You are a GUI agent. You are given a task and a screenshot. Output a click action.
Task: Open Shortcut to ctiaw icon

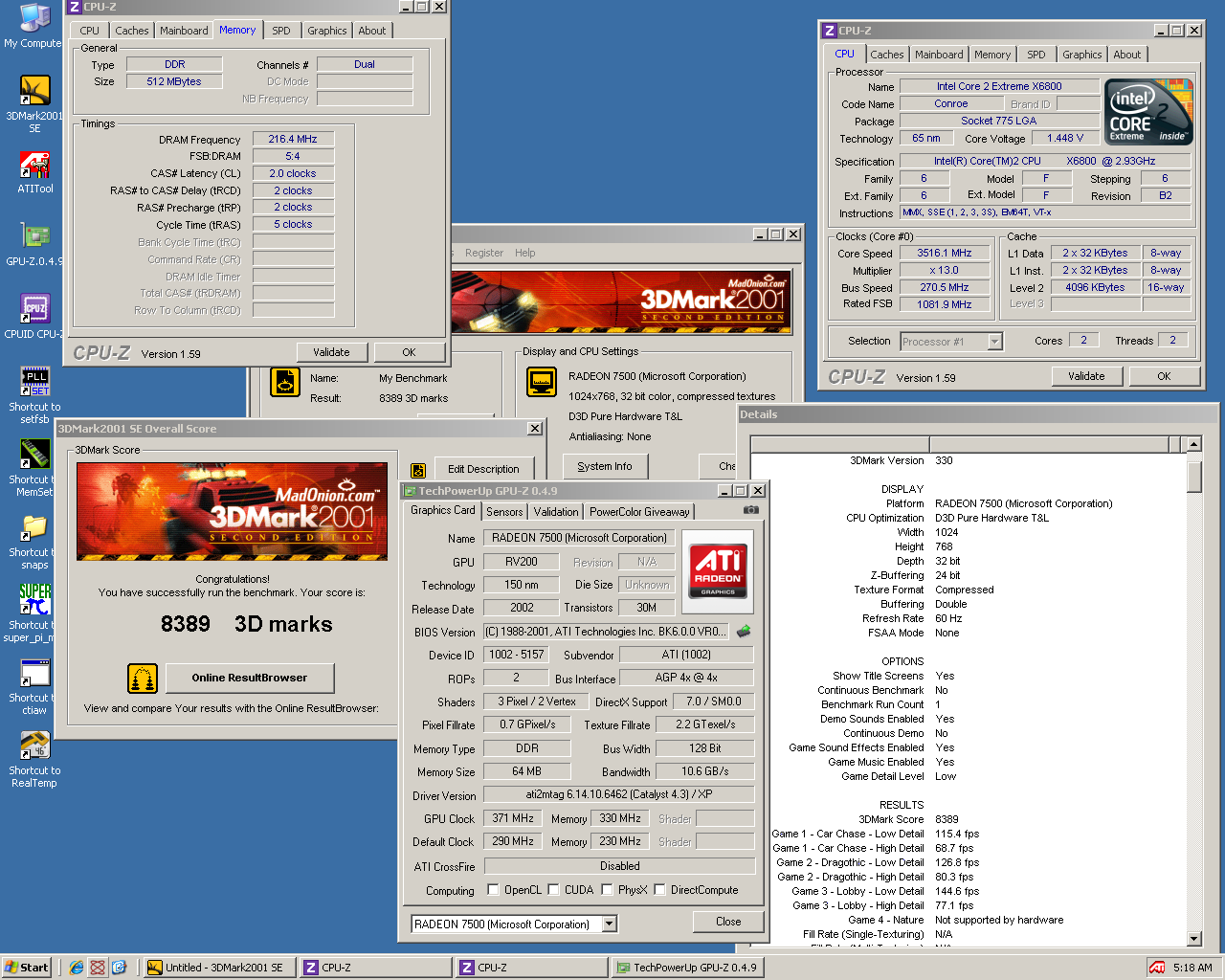point(34,686)
